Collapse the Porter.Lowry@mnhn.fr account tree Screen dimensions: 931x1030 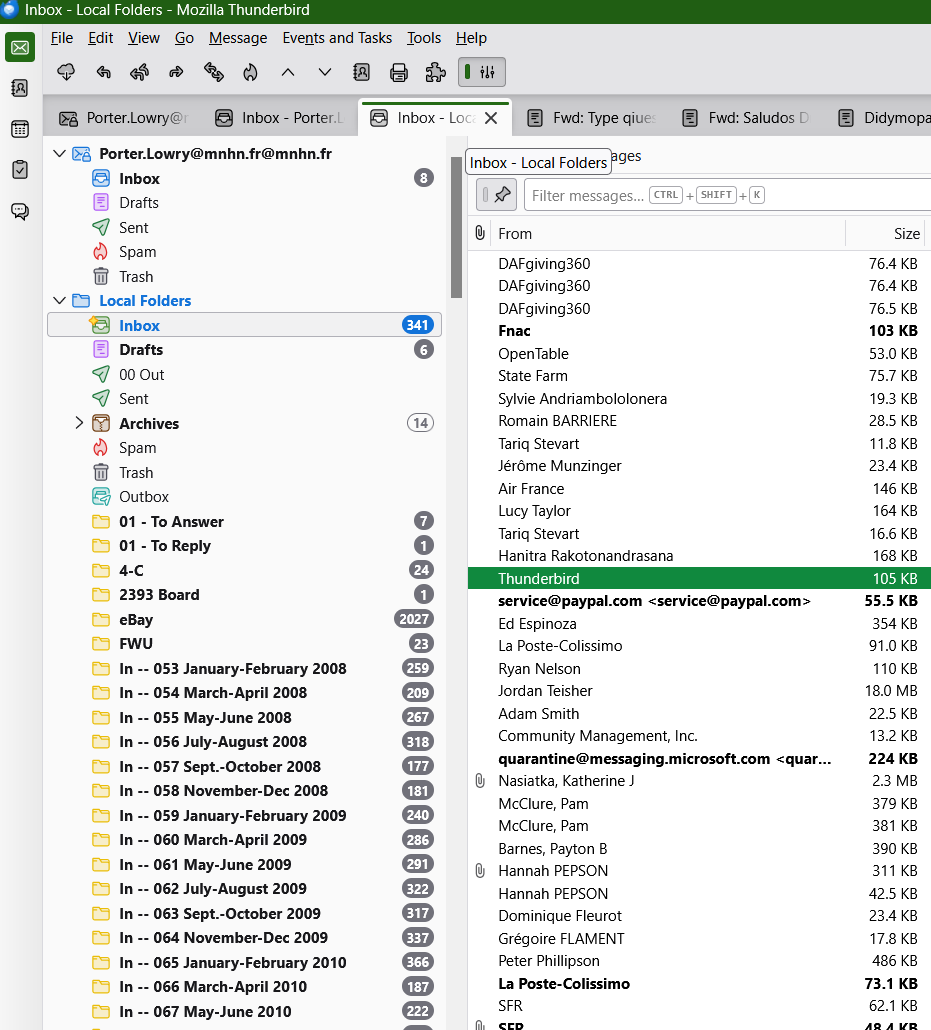click(59, 154)
